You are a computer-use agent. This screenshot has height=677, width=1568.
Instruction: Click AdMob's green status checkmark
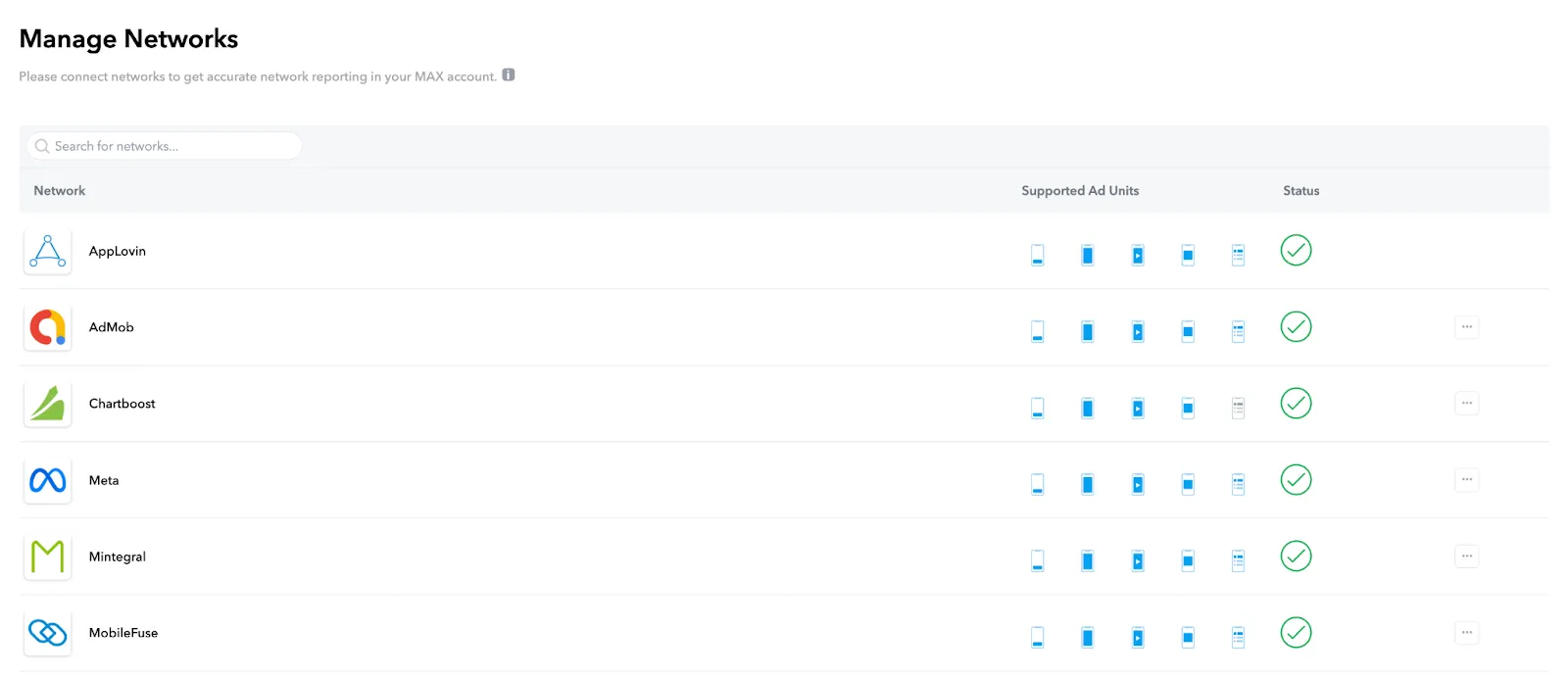pos(1296,326)
